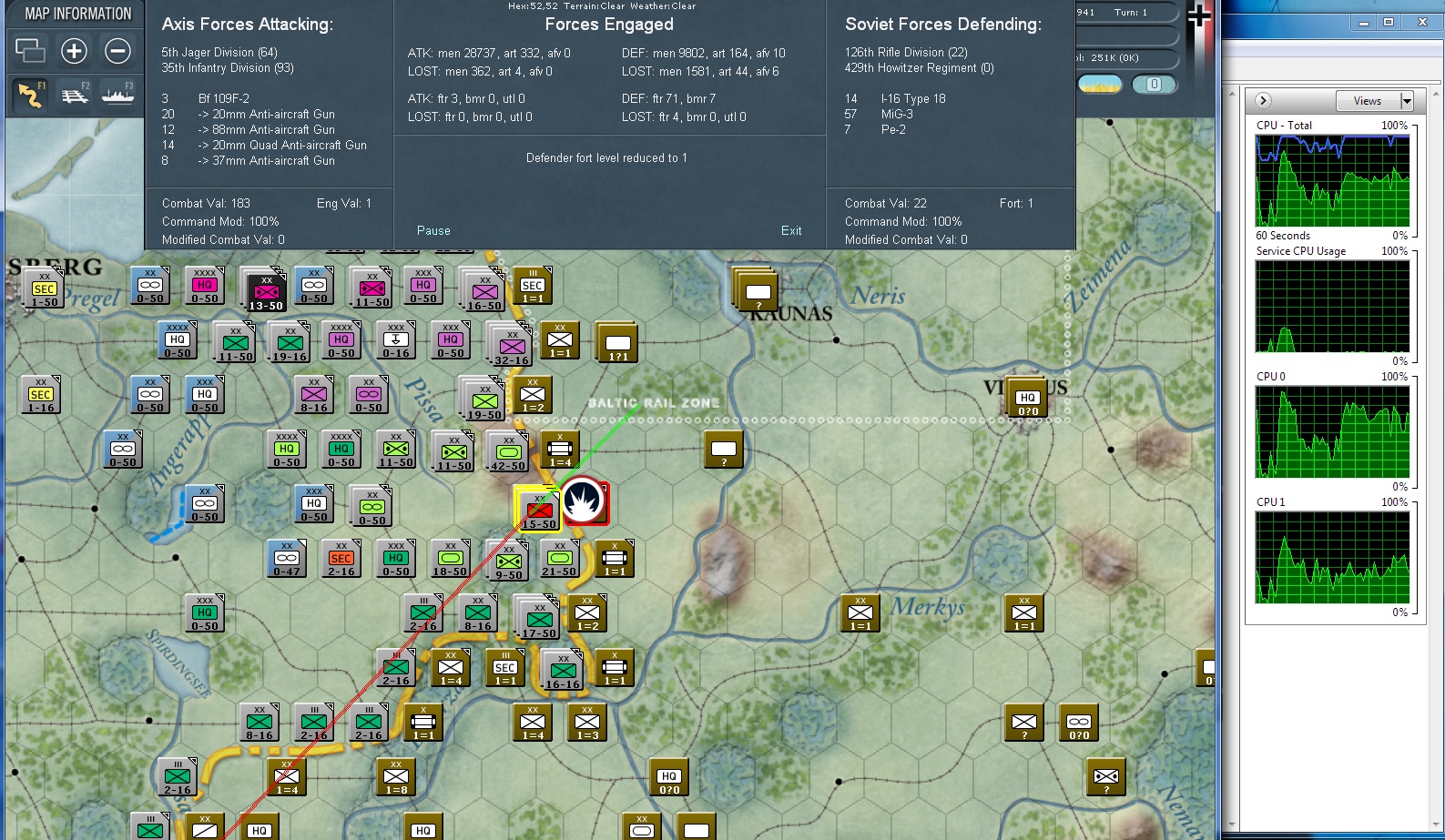Select the 0-47 air unit counter
Viewport: 1445px width, 840px height.
[x=287, y=558]
